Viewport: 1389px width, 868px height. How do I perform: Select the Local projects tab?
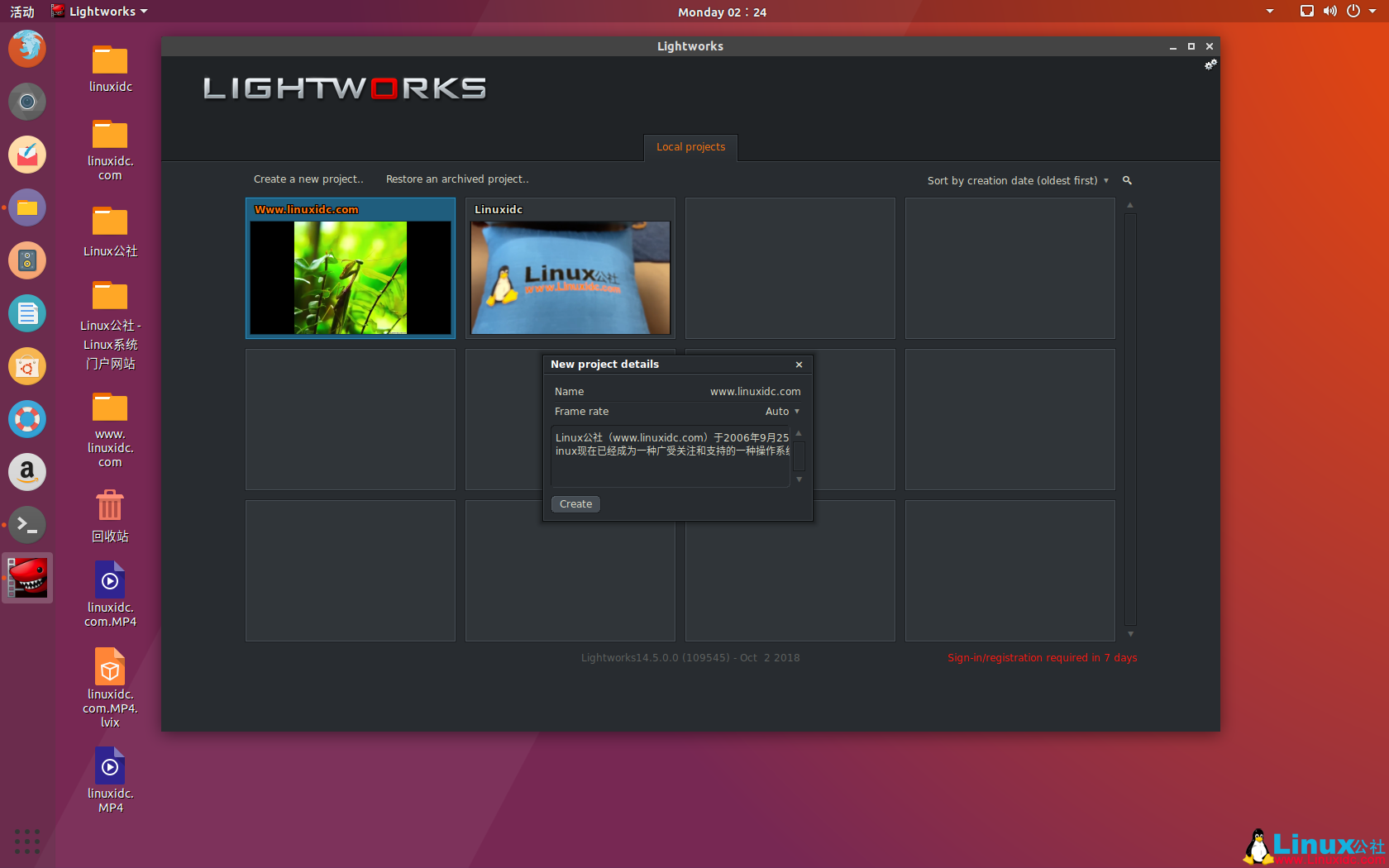tap(690, 147)
